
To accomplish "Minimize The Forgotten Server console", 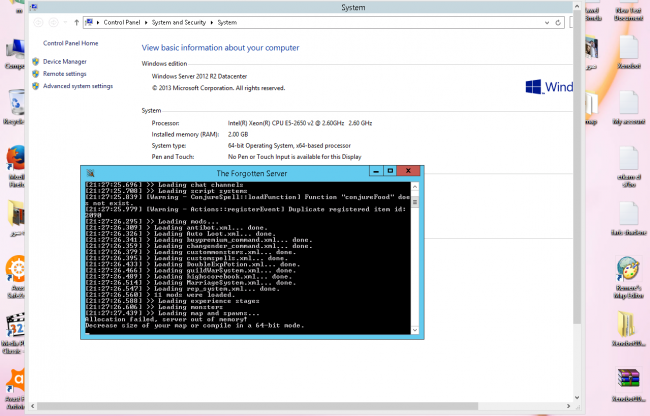I will click(x=376, y=171).
